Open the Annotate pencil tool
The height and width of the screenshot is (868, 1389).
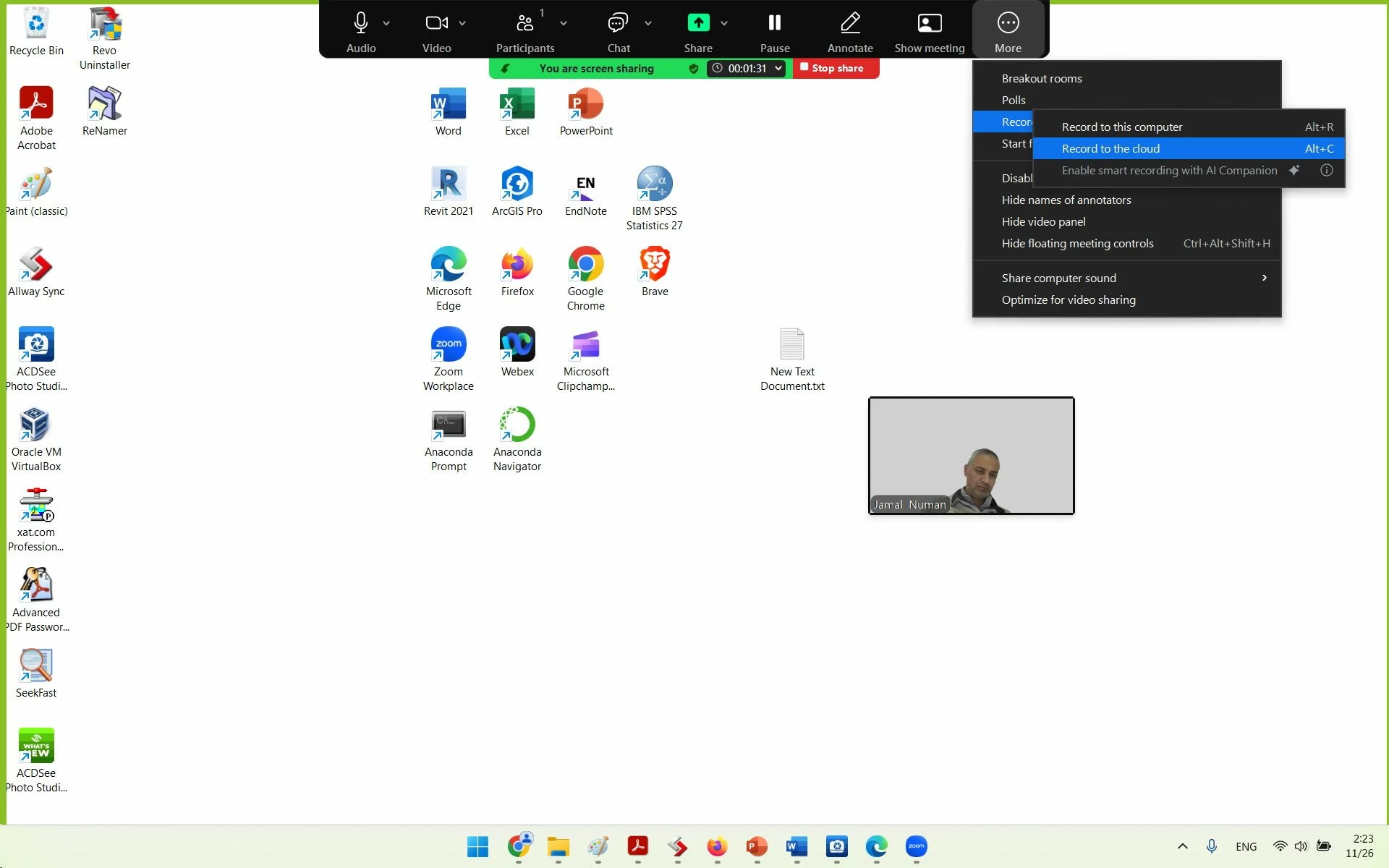(x=850, y=24)
